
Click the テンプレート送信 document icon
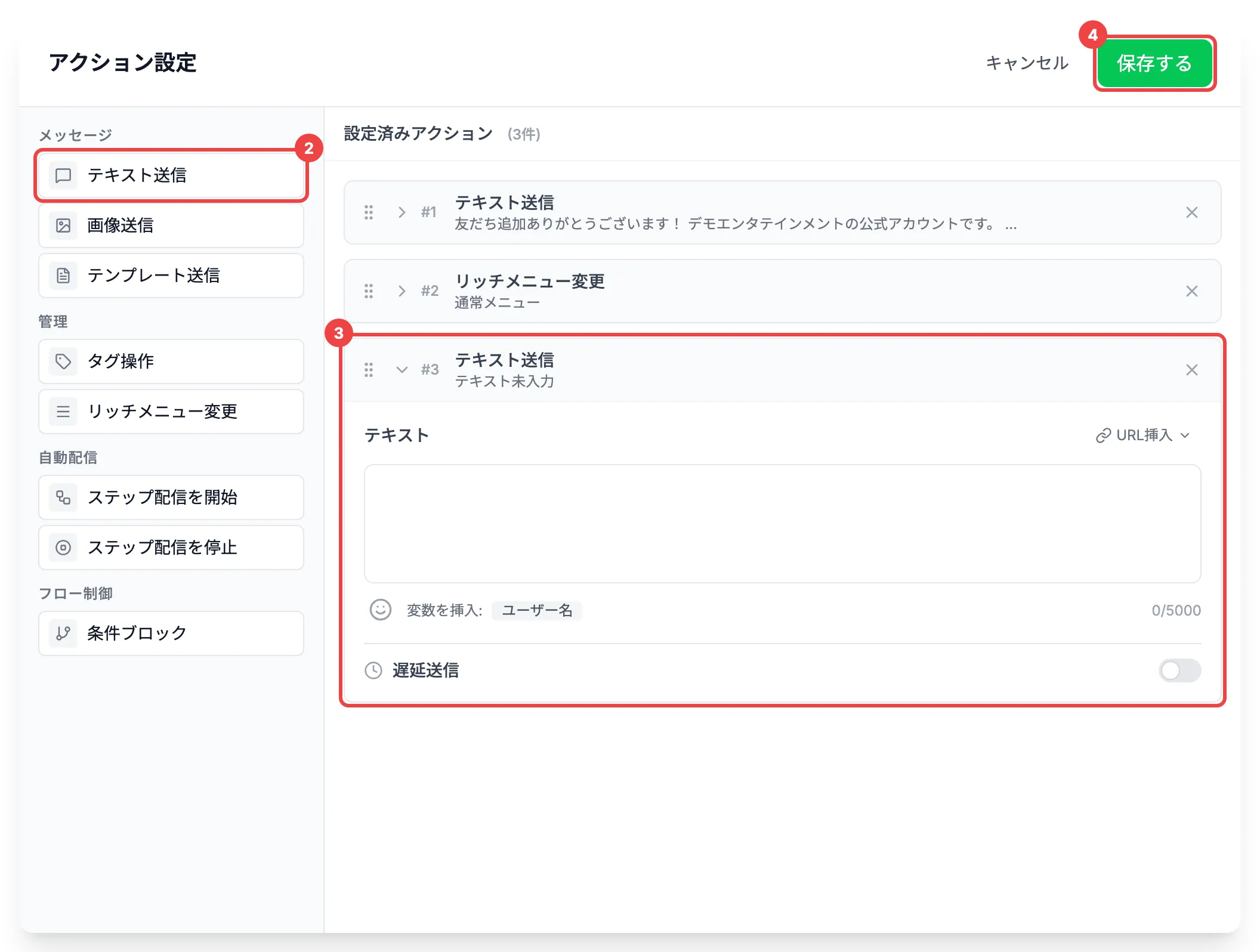coord(63,276)
